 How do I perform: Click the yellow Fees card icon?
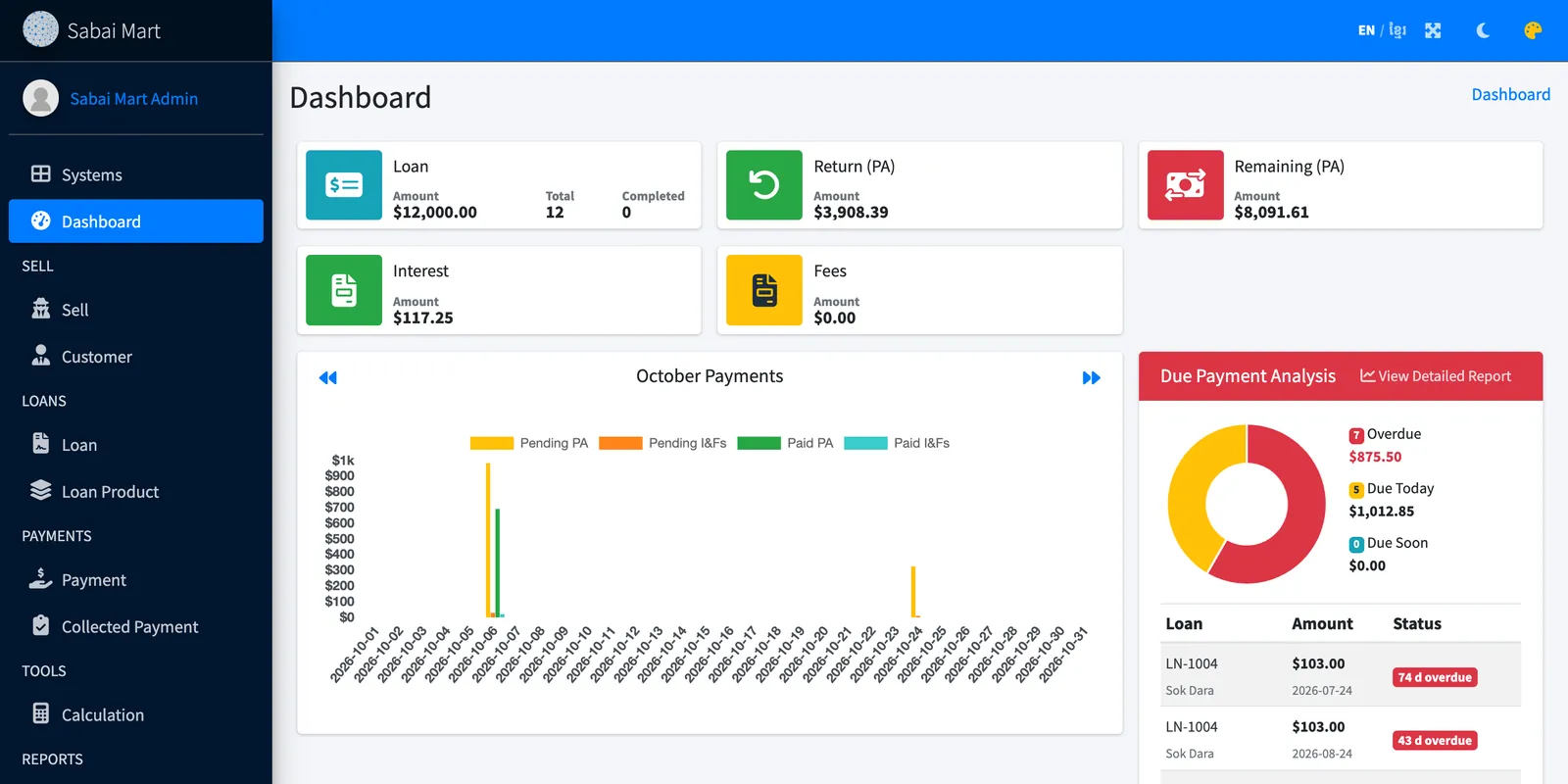pyautogui.click(x=764, y=290)
